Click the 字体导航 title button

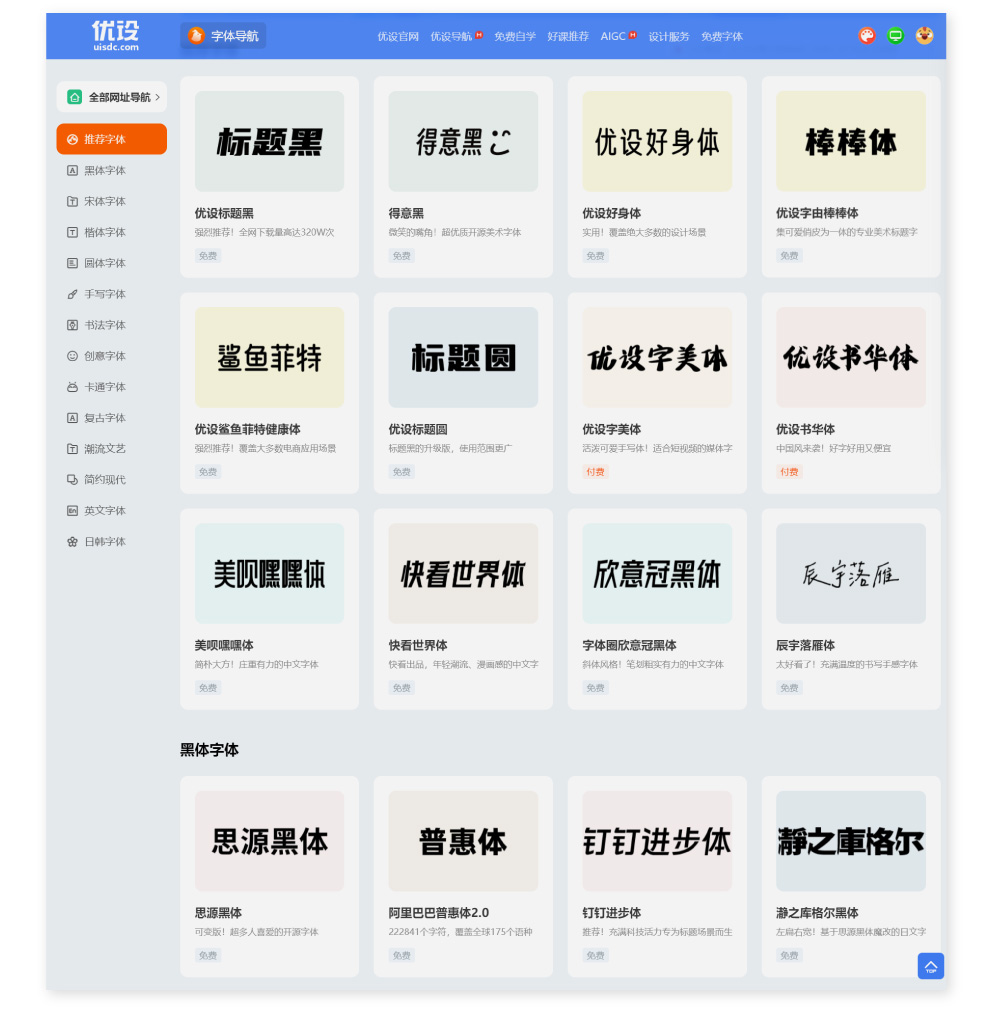tap(223, 35)
